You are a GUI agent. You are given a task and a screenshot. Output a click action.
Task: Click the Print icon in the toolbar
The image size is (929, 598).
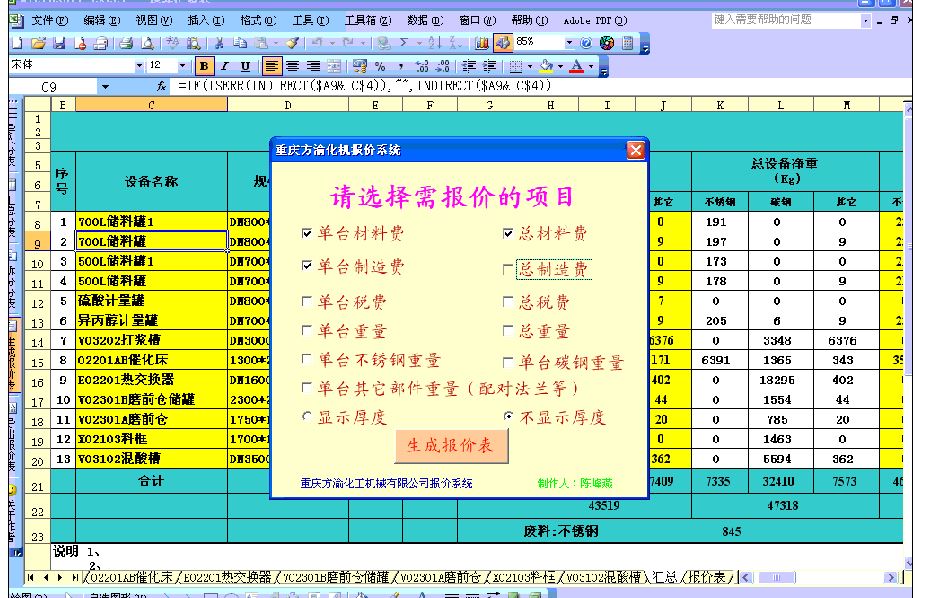(x=125, y=43)
